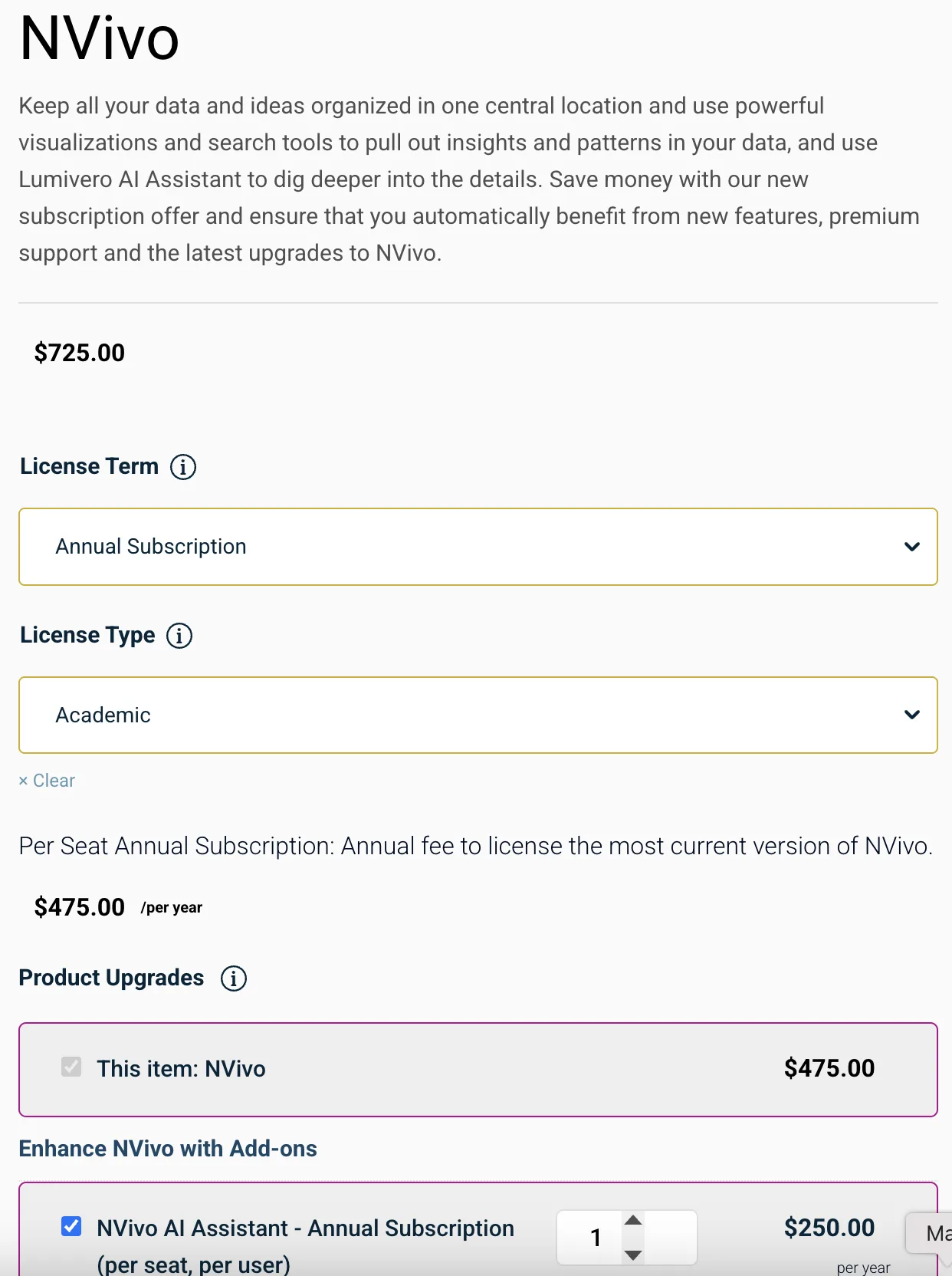
Task: Open Product Upgrades info icon
Action: pos(234,978)
